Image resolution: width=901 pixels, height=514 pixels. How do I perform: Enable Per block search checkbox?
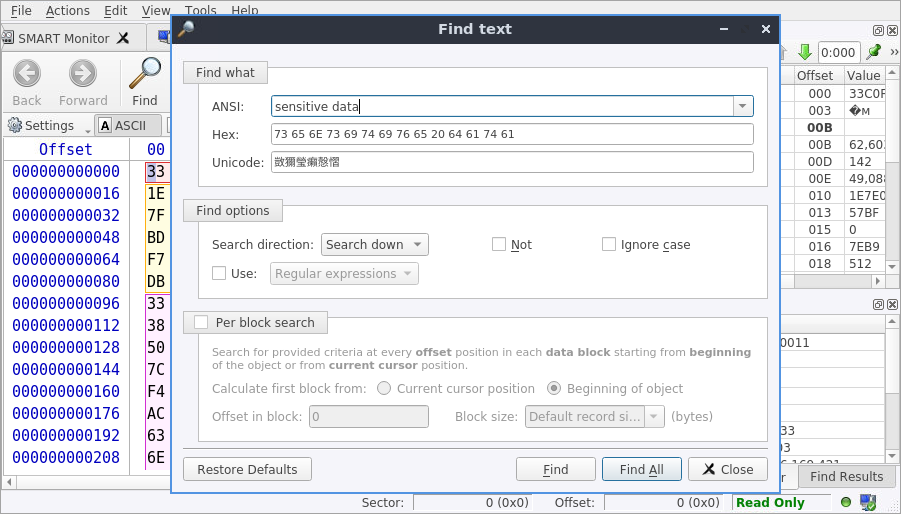pyautogui.click(x=201, y=323)
